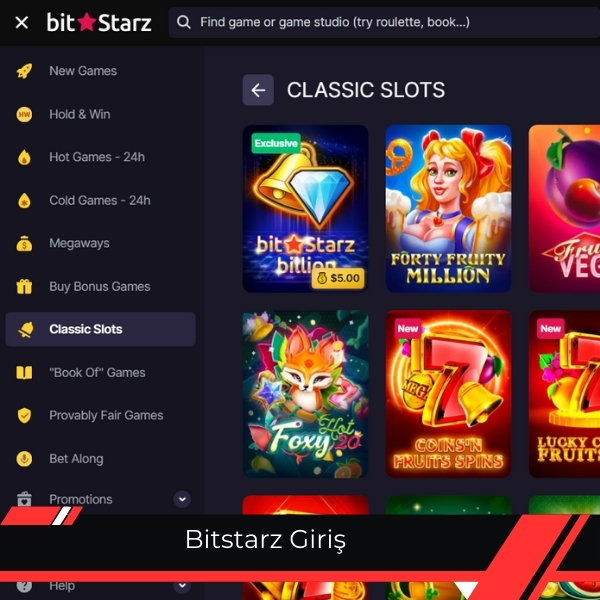
Task: Click the Megaways money bag icon
Action: tap(24, 243)
